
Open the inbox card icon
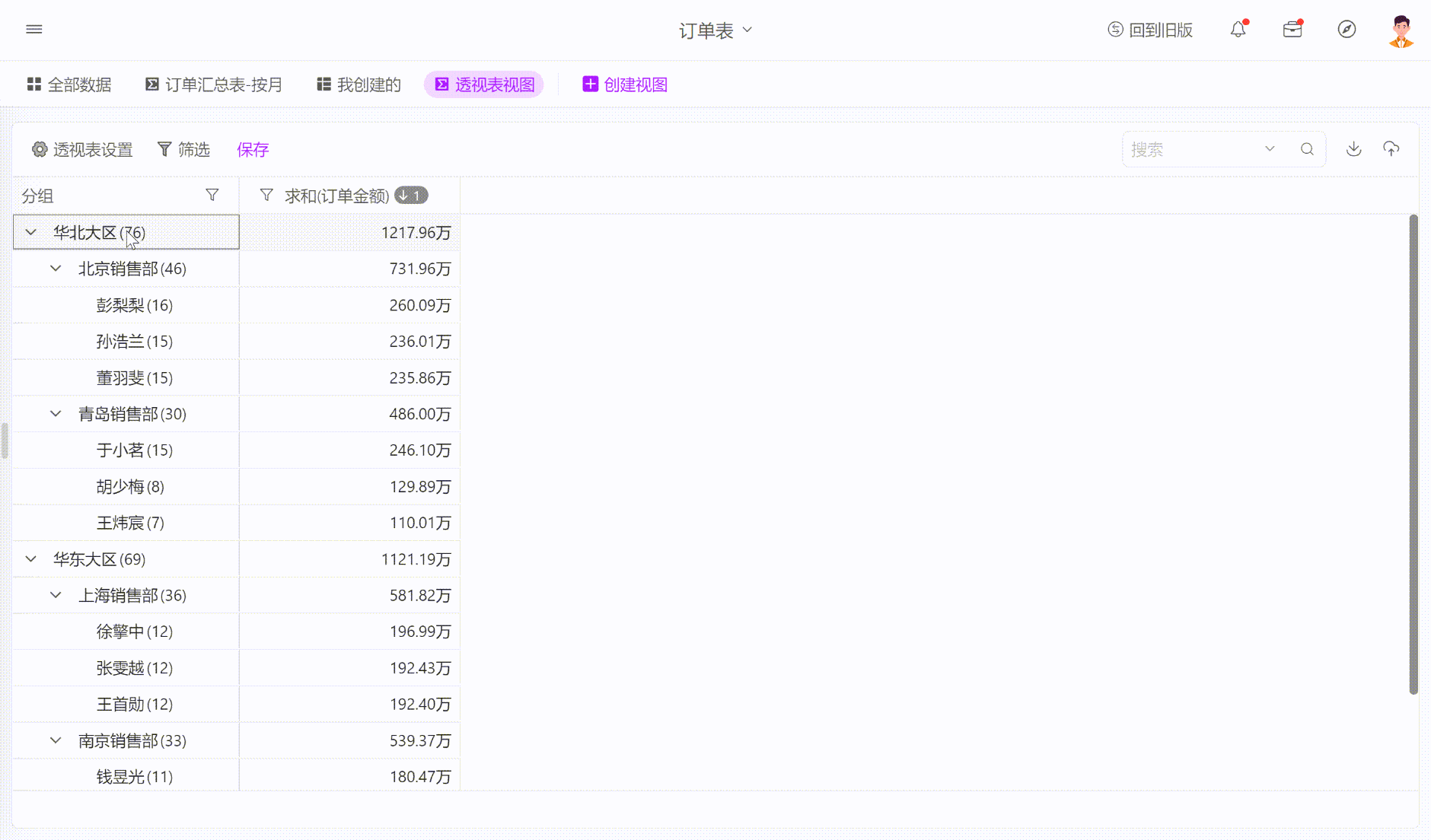(x=1292, y=29)
